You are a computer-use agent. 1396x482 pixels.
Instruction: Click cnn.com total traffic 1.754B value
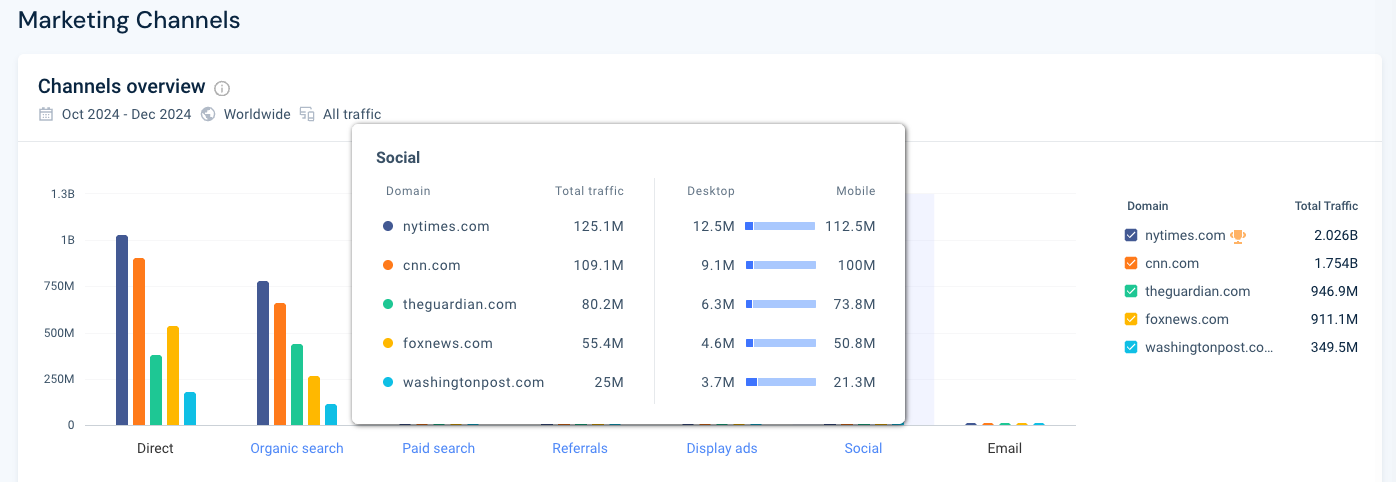click(x=1334, y=264)
